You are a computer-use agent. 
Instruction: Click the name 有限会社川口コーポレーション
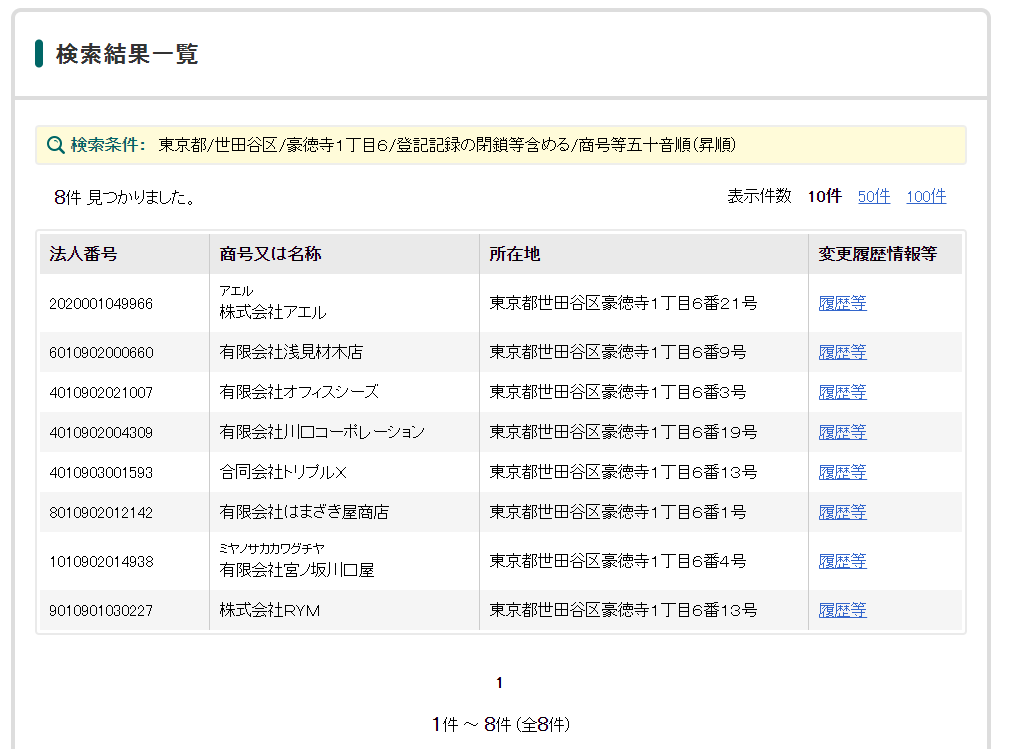322,432
